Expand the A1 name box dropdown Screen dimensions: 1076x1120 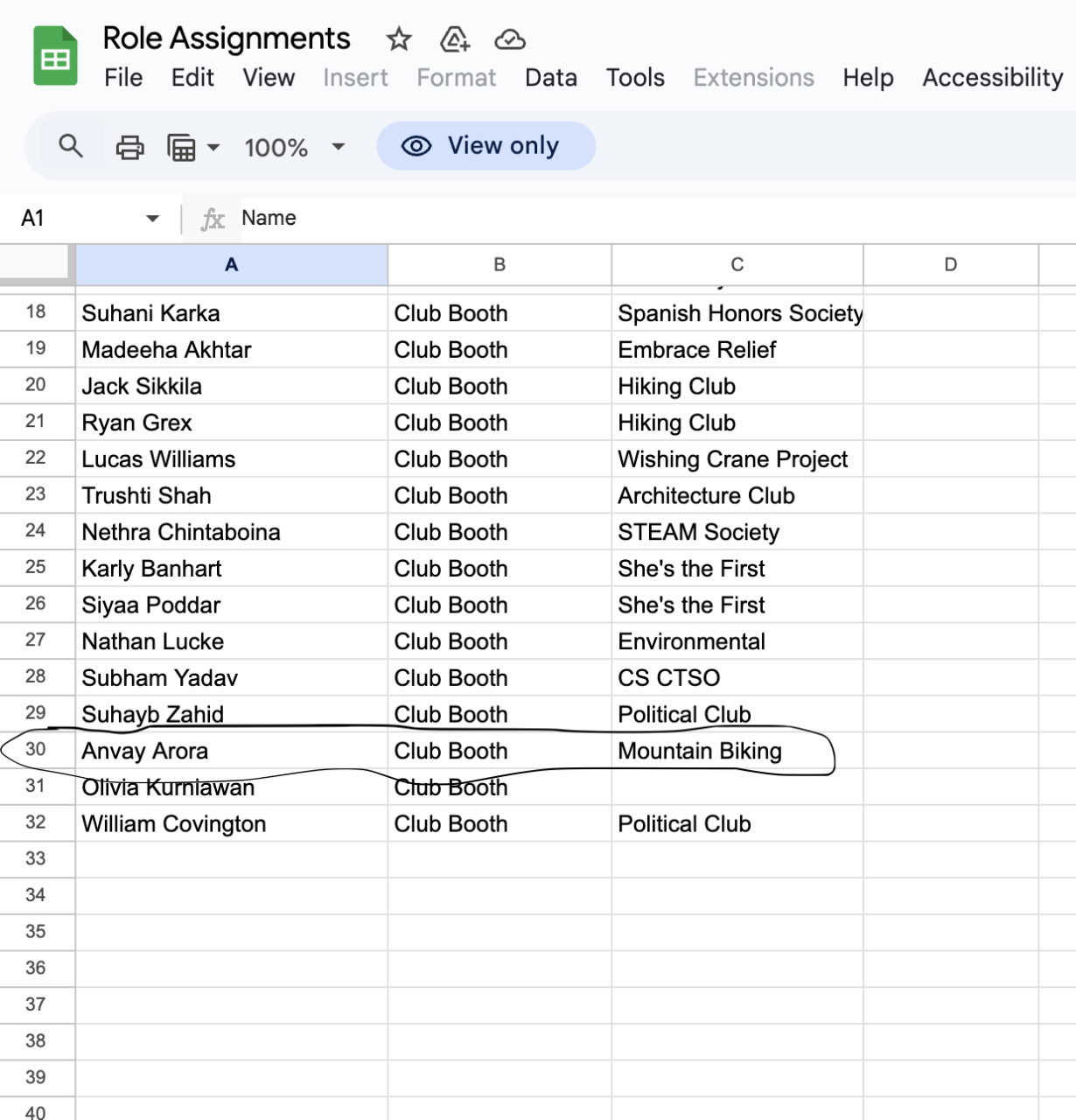[x=153, y=218]
